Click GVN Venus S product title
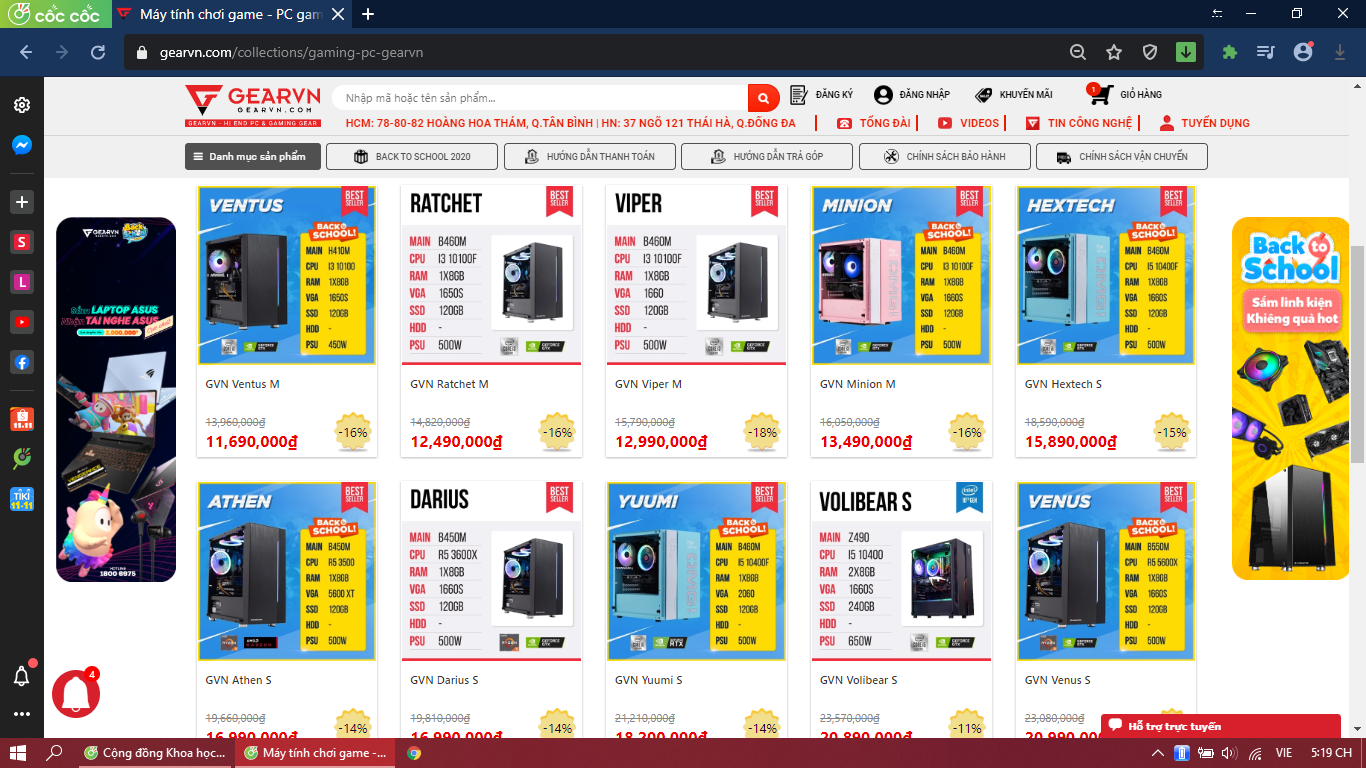This screenshot has height=768, width=1366. [1058, 680]
